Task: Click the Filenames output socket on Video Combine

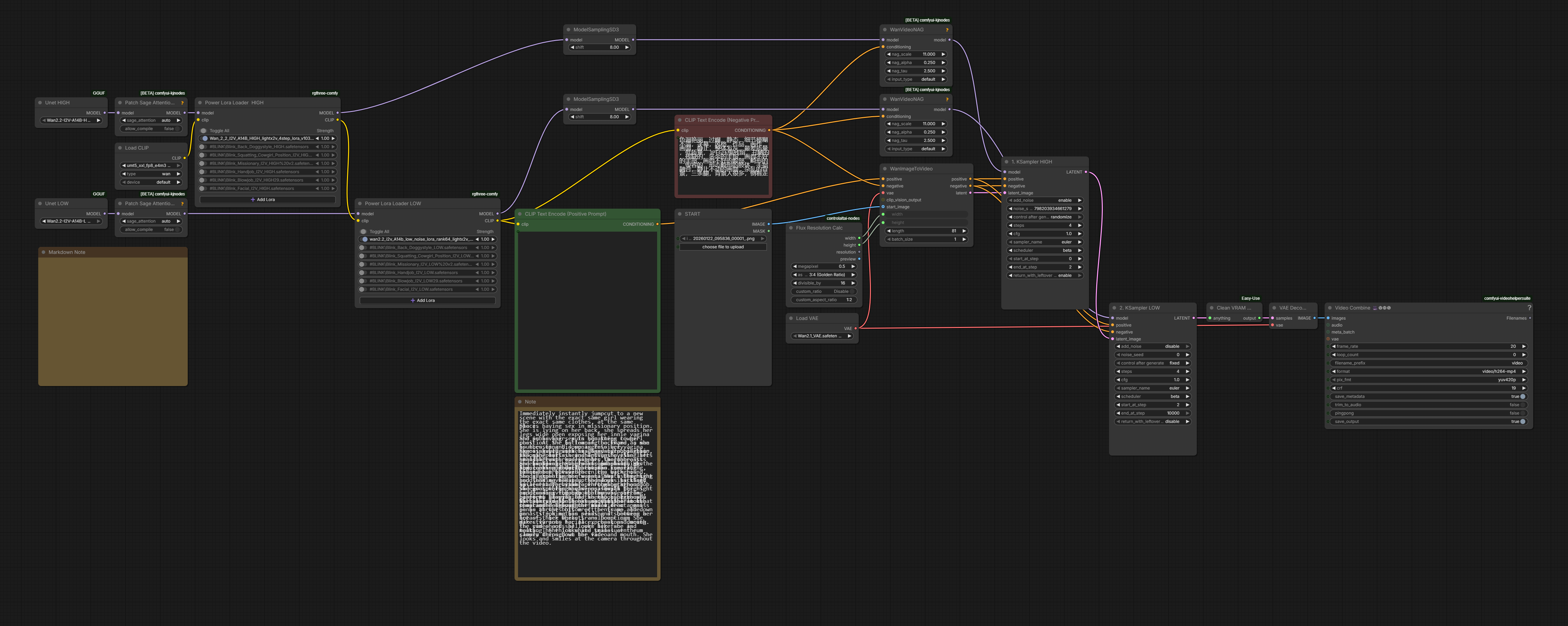Action: (1530, 318)
